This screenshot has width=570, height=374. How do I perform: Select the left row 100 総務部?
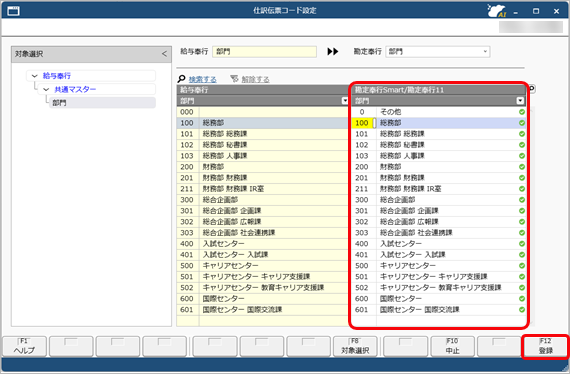[x=262, y=123]
